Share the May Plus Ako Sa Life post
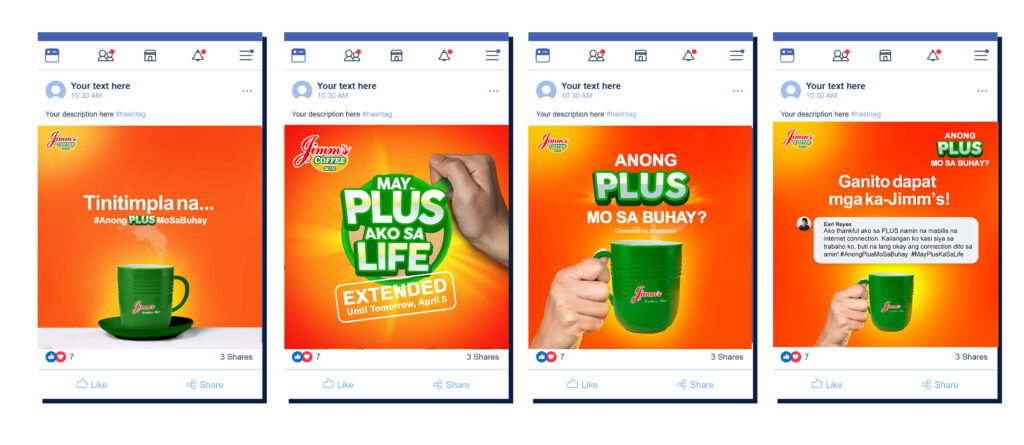Viewport: 1024px width, 445px height. tap(451, 384)
